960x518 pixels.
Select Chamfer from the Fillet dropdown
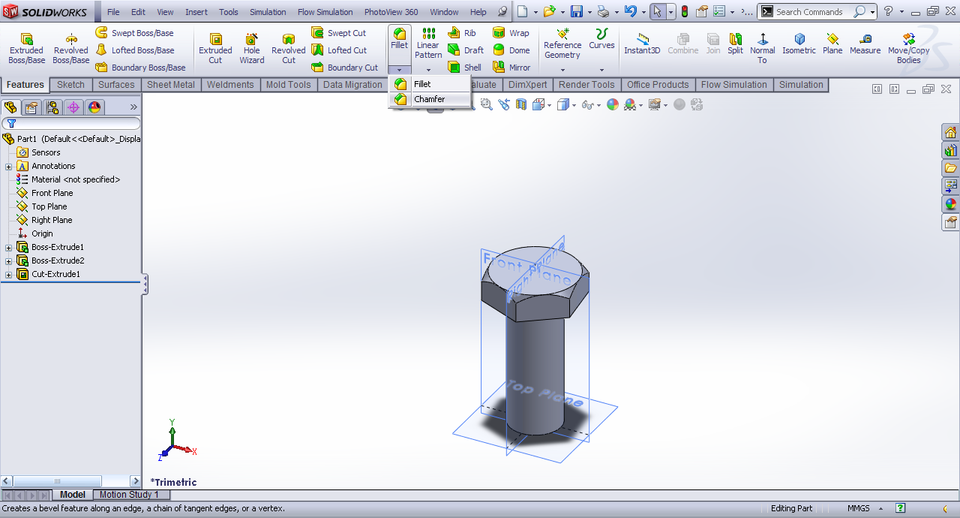pyautogui.click(x=428, y=99)
